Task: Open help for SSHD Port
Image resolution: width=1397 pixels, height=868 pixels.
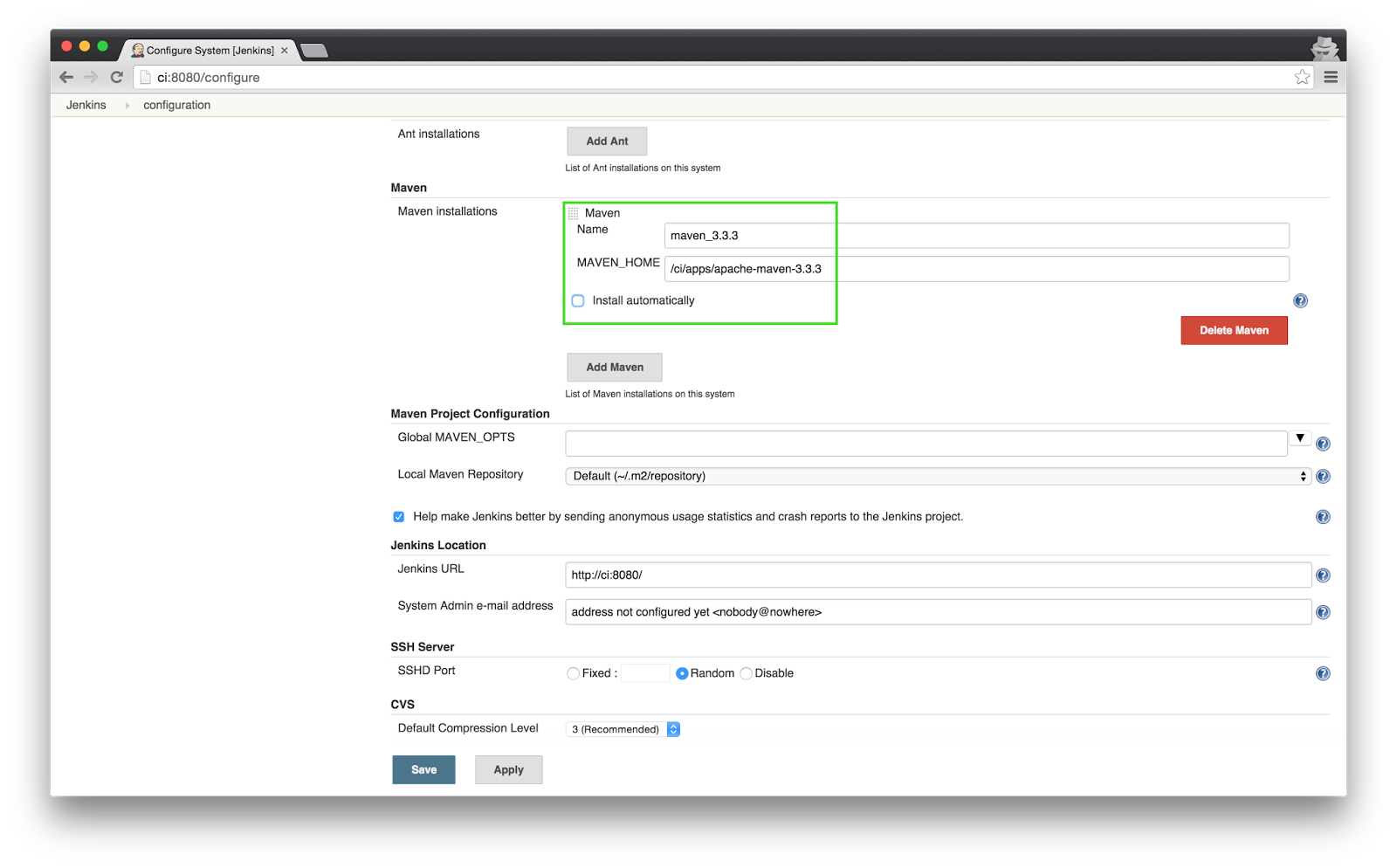Action: click(1323, 673)
